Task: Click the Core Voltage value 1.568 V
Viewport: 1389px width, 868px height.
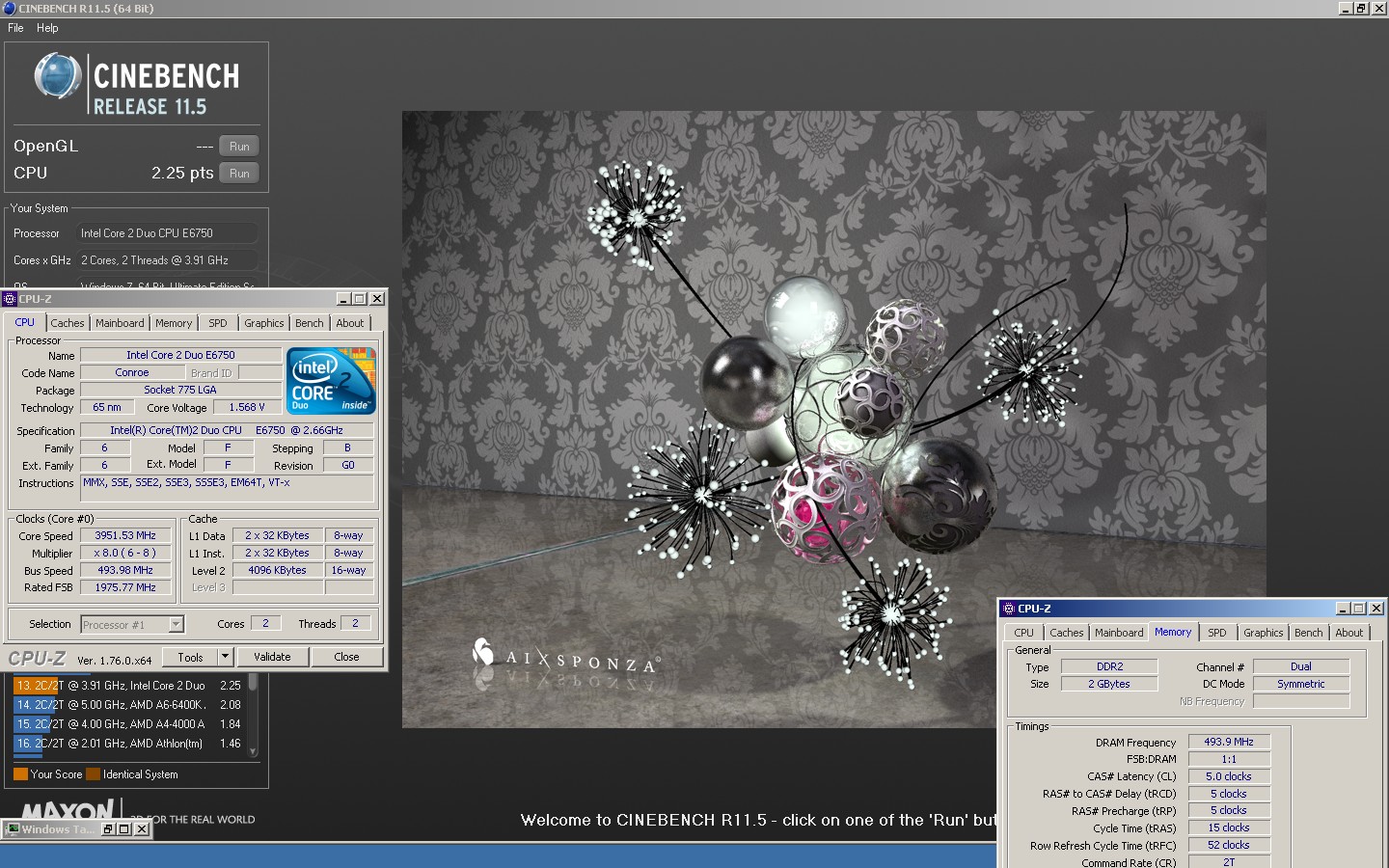Action: tap(247, 408)
